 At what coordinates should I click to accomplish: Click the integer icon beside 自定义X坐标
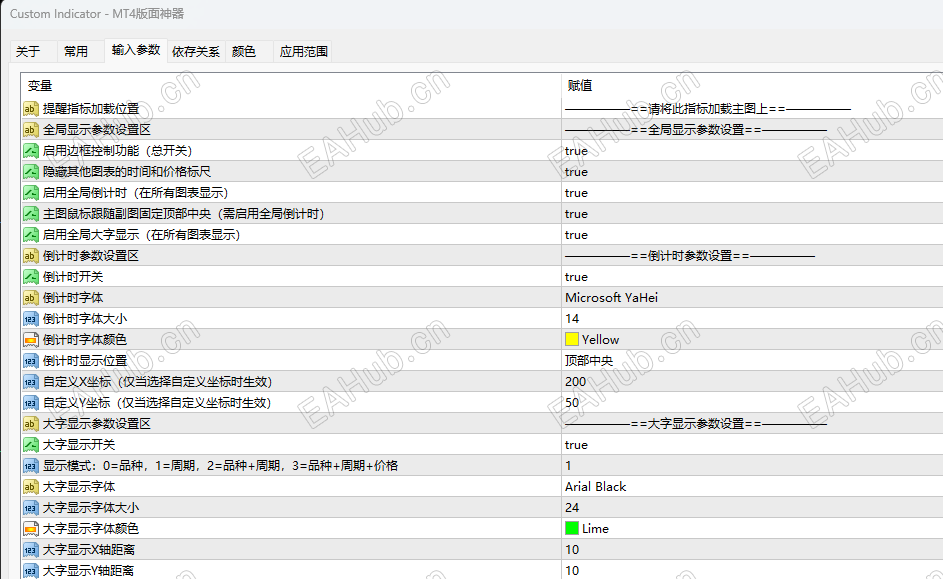pyautogui.click(x=31, y=382)
